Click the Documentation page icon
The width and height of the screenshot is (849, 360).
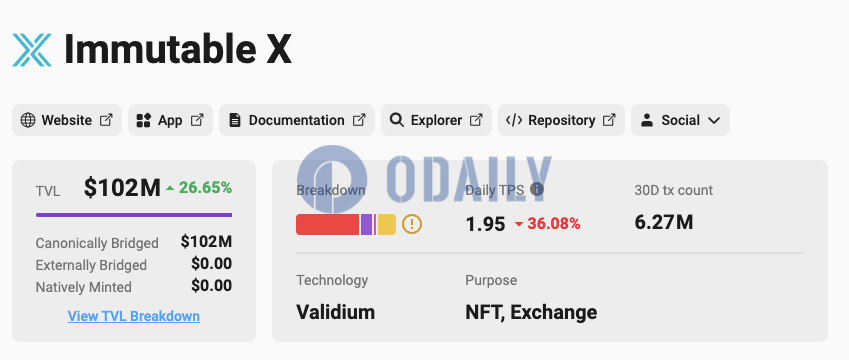(x=234, y=120)
